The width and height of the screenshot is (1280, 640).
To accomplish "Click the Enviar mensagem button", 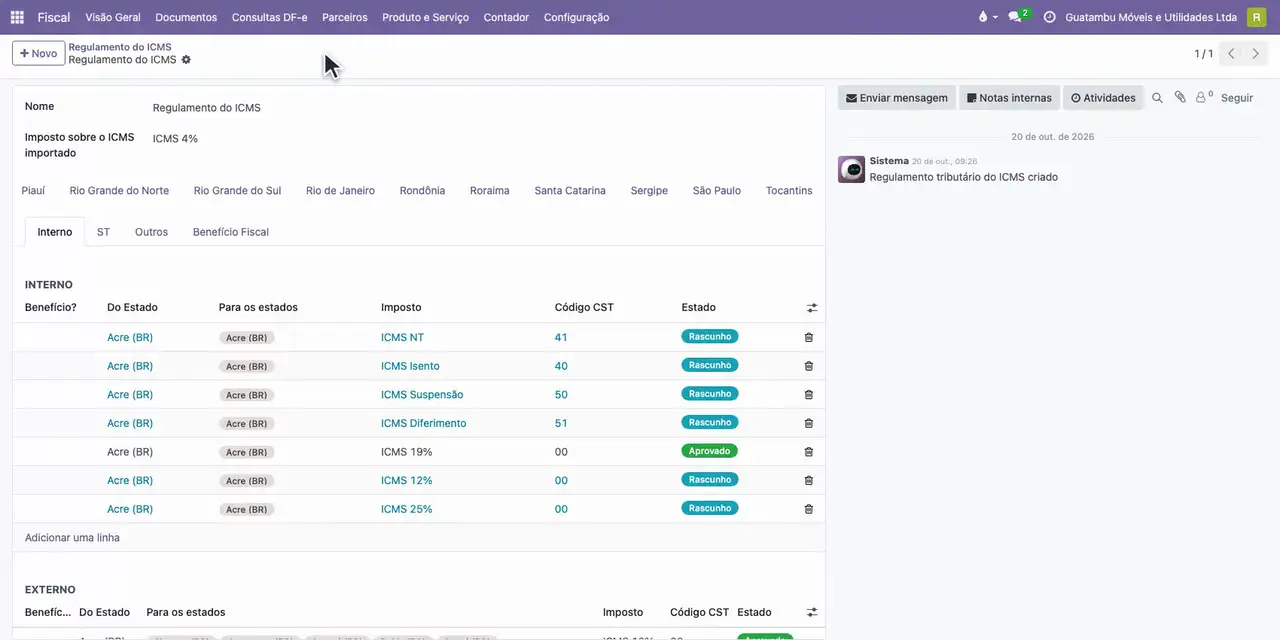I will point(897,98).
